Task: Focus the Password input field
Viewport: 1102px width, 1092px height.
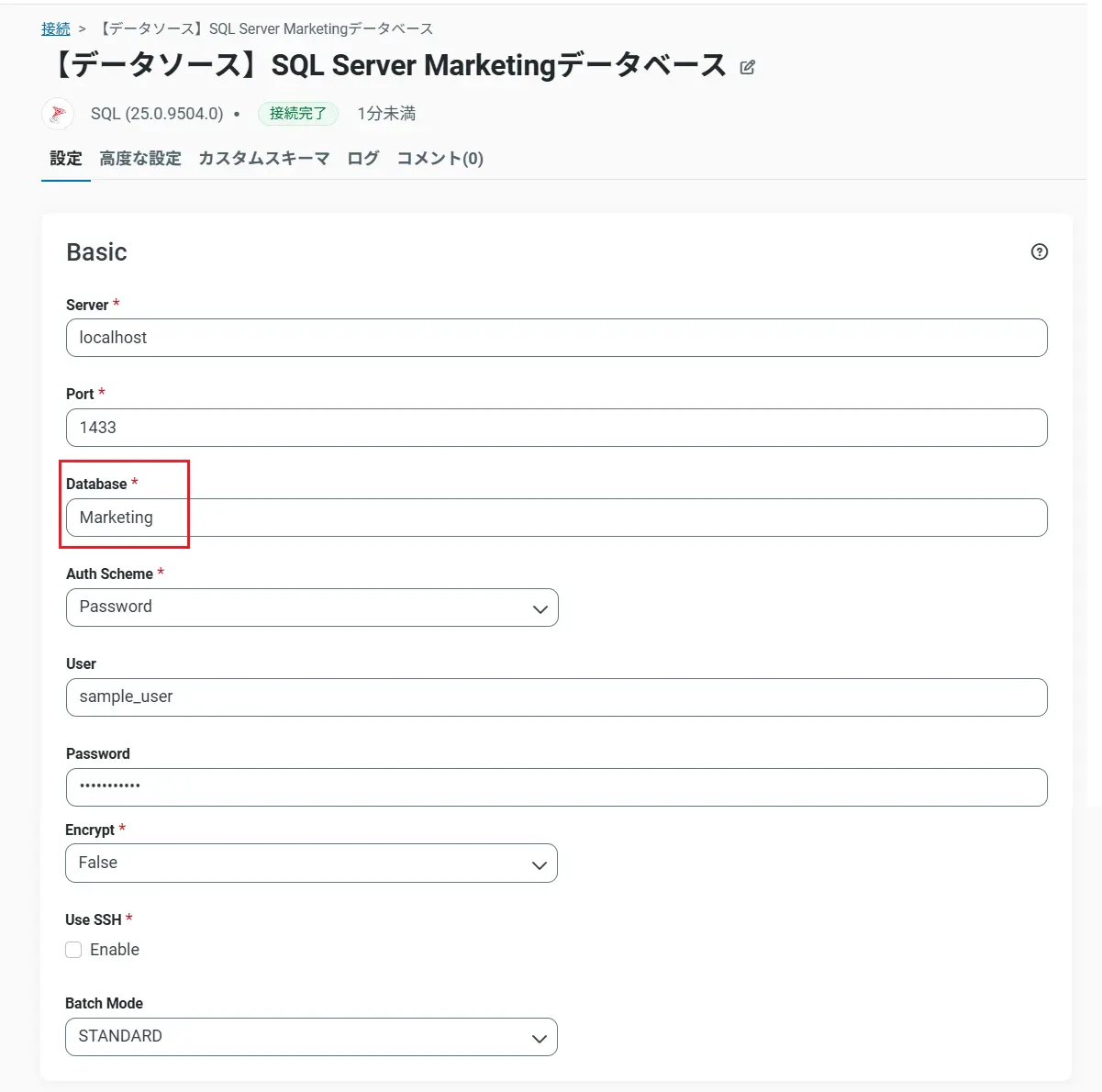Action: (x=556, y=787)
